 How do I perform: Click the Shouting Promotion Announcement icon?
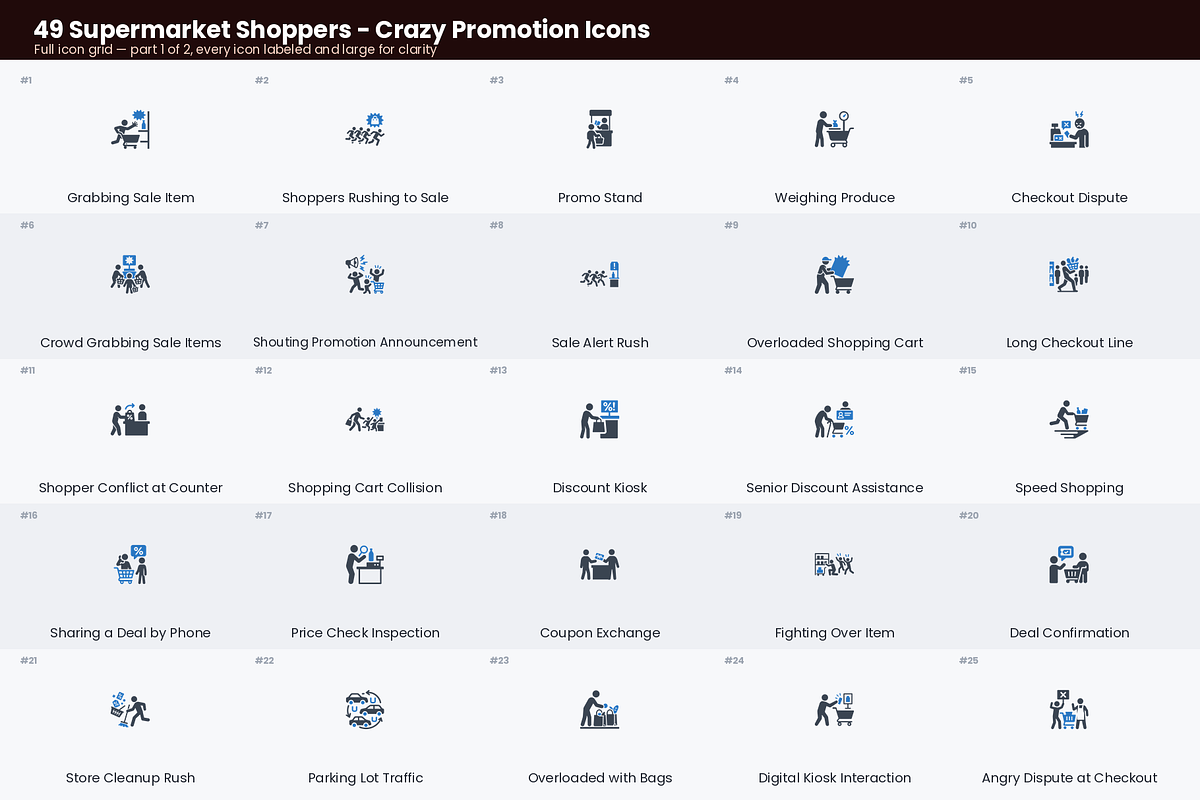click(365, 275)
